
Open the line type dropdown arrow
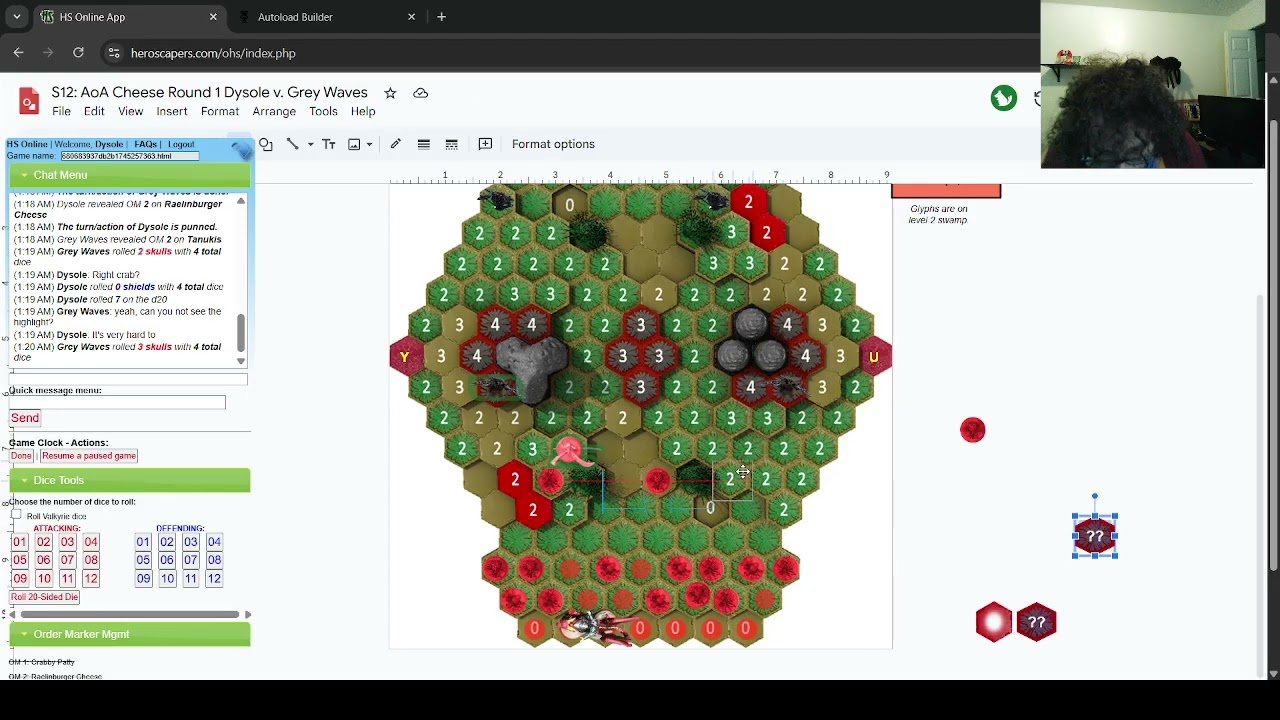(x=310, y=144)
